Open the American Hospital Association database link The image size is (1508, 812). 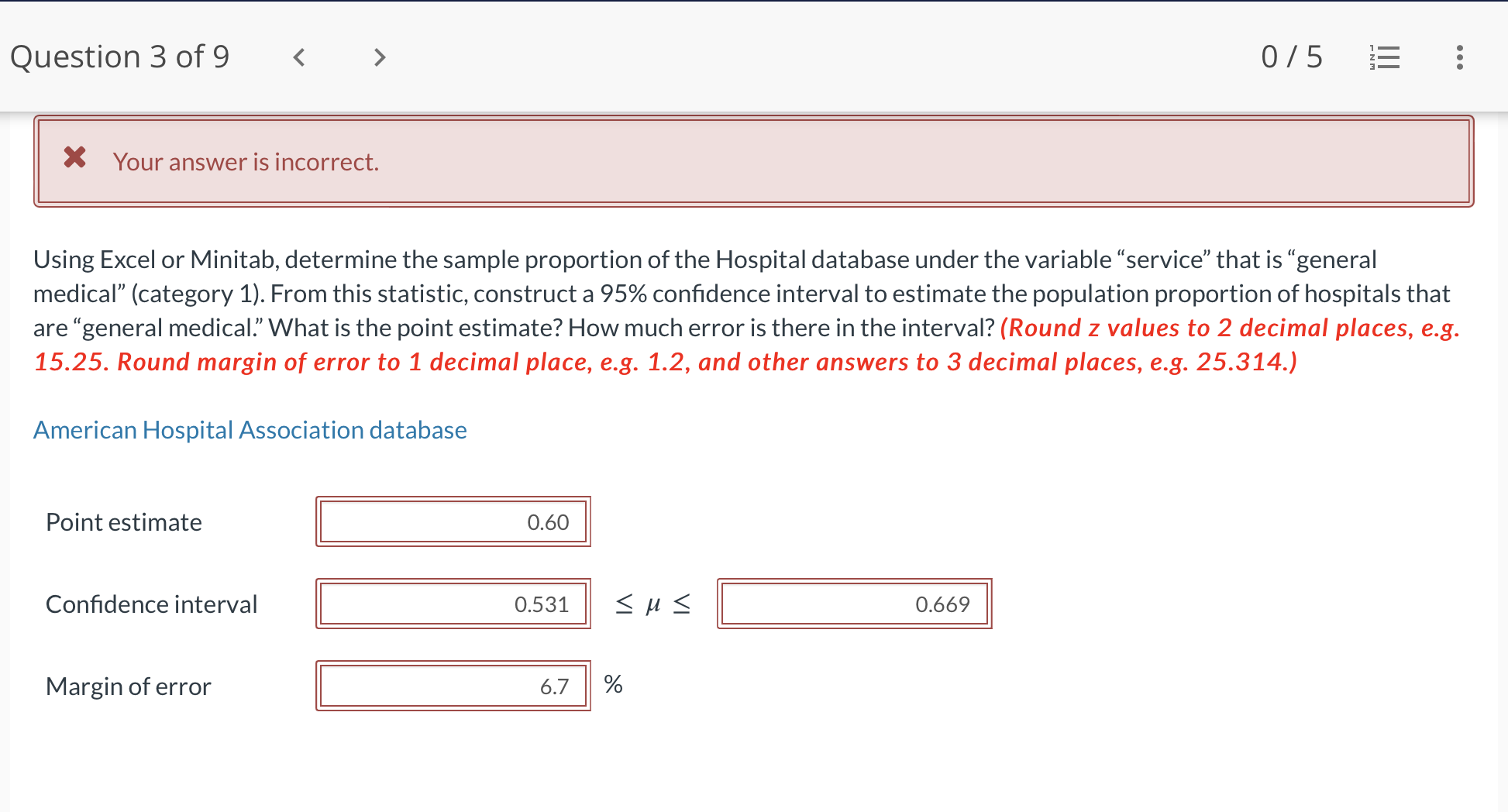click(250, 429)
